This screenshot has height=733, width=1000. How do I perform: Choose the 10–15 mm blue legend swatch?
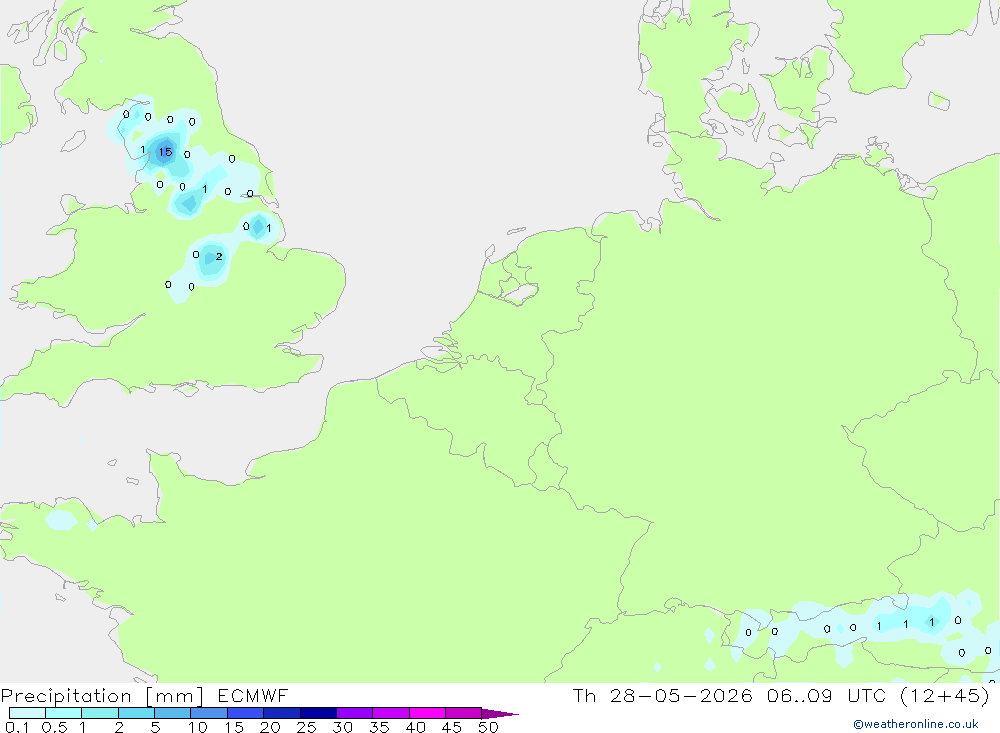tap(209, 713)
